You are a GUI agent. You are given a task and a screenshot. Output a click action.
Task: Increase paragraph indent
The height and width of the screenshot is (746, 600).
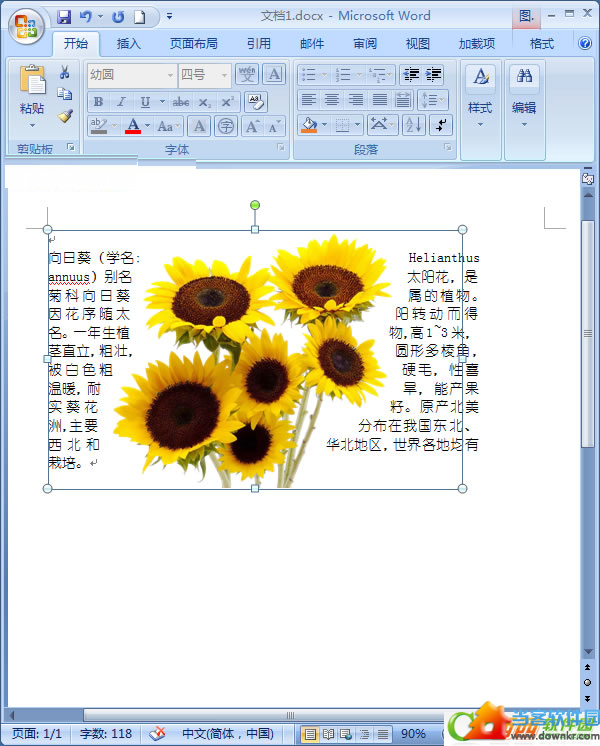point(433,75)
